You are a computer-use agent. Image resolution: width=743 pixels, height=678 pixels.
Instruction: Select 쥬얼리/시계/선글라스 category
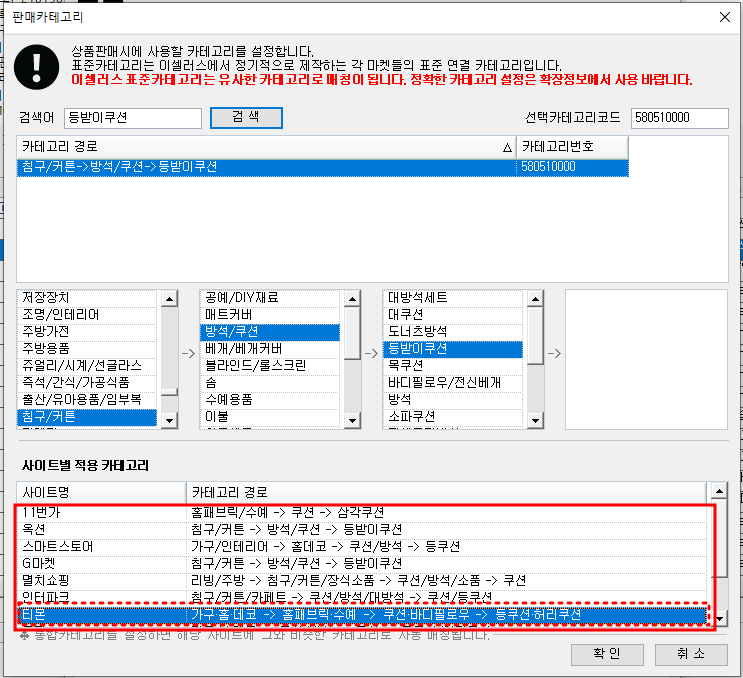tap(87, 366)
